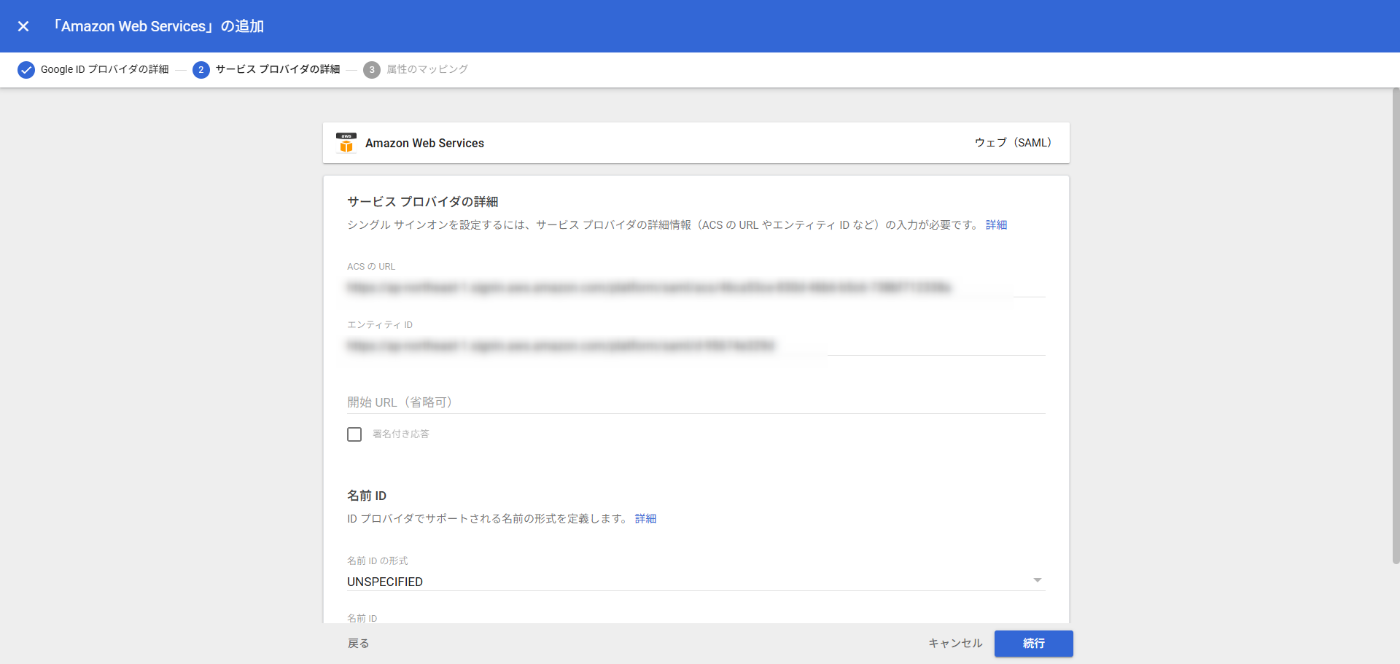Click the completed step checkmark icon
The height and width of the screenshot is (664, 1400).
pos(26,70)
